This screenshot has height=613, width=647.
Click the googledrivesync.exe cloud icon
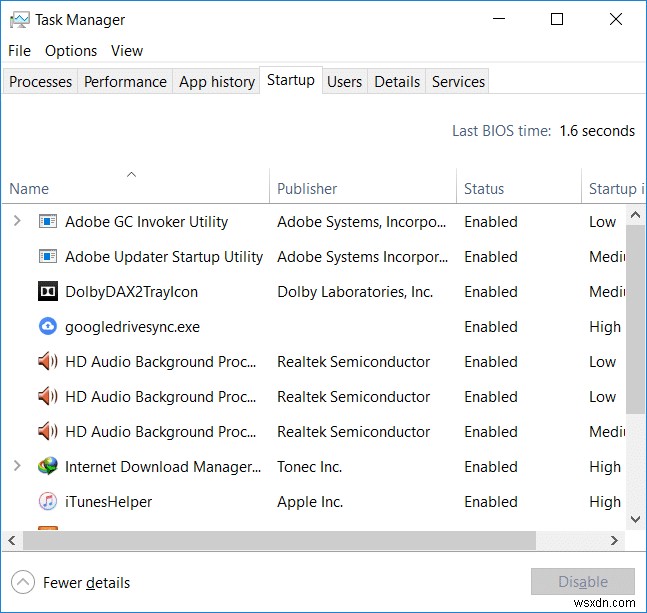tap(47, 327)
